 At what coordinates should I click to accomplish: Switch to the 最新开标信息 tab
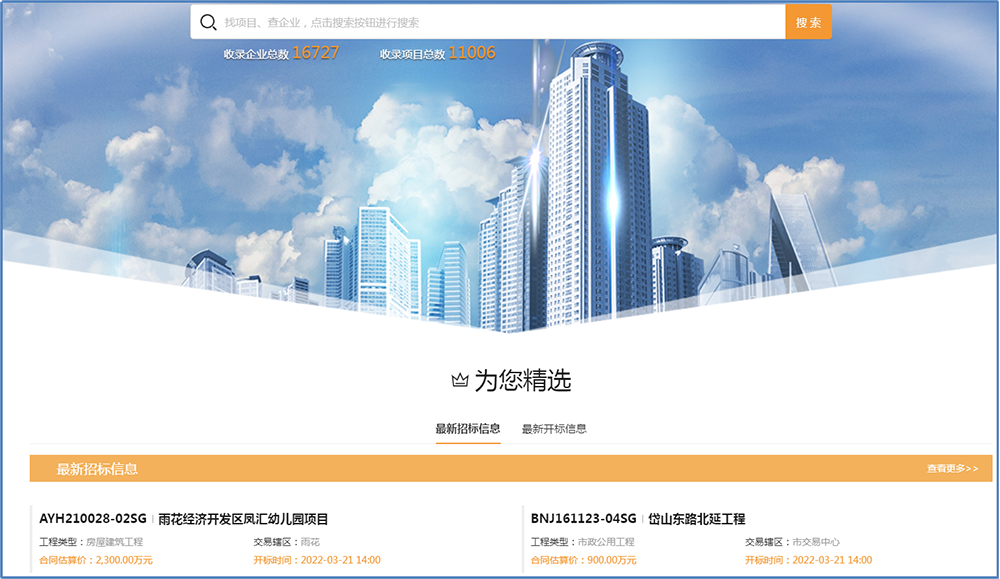click(x=554, y=429)
